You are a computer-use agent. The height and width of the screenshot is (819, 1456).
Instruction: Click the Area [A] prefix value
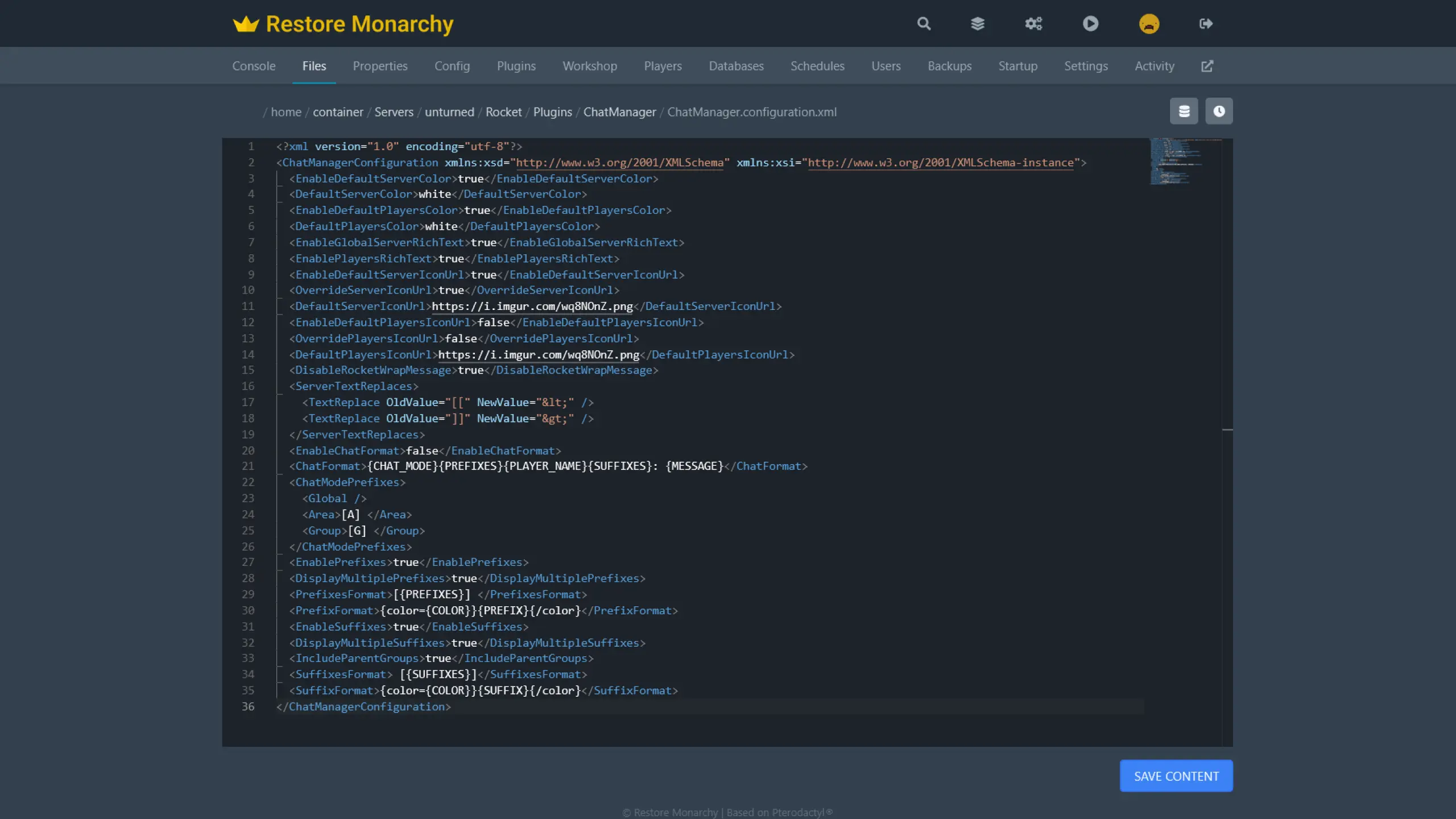(350, 515)
